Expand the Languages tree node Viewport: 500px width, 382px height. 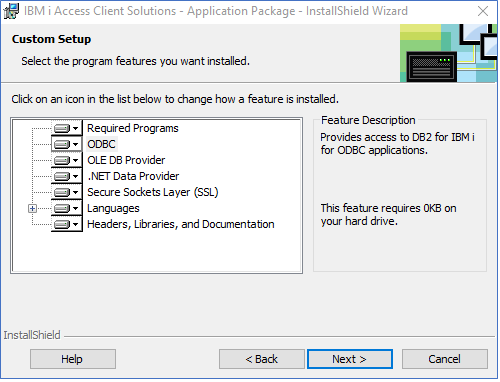[32, 209]
